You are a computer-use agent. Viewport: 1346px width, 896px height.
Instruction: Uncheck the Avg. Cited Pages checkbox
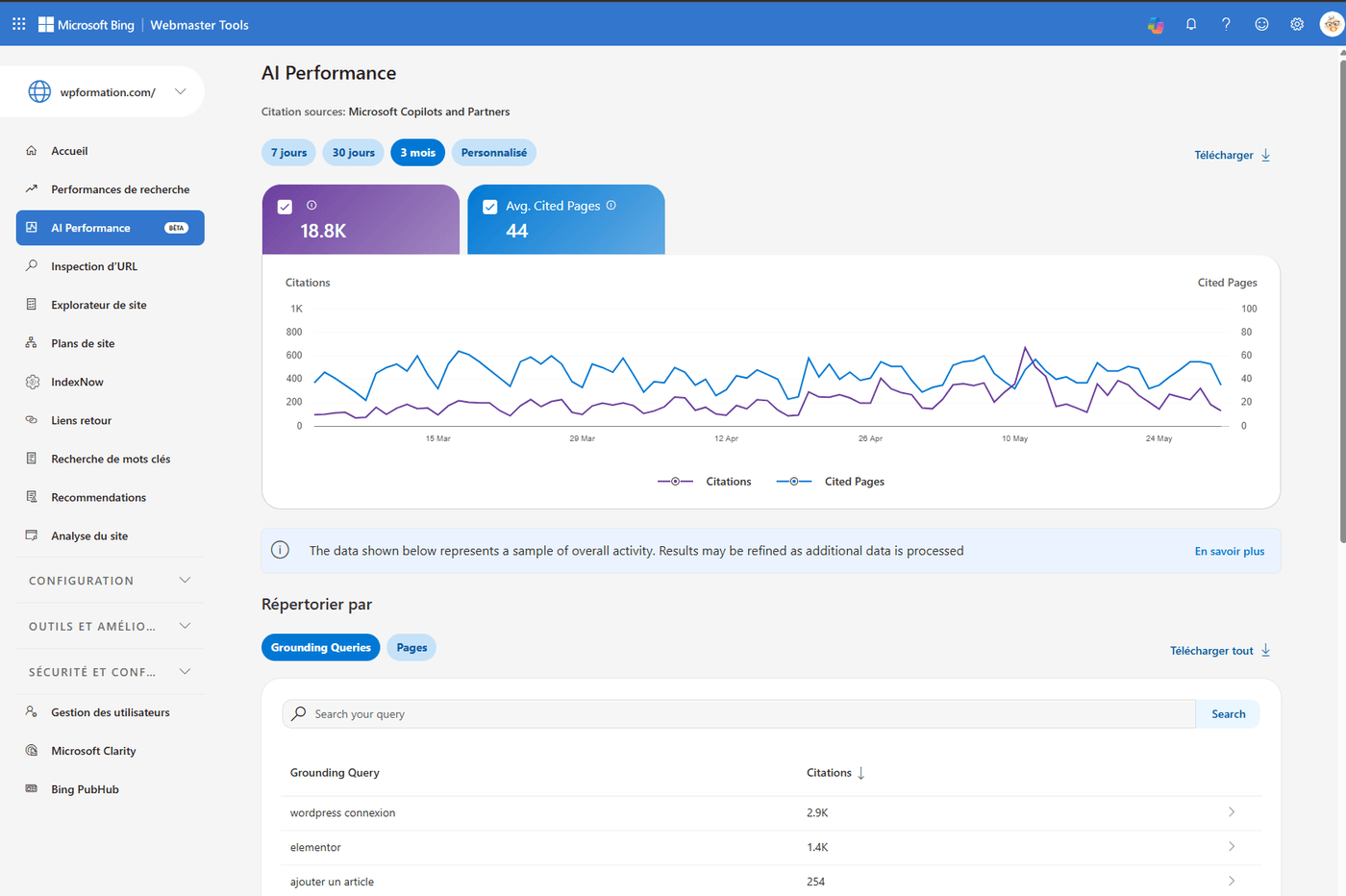tap(490, 207)
